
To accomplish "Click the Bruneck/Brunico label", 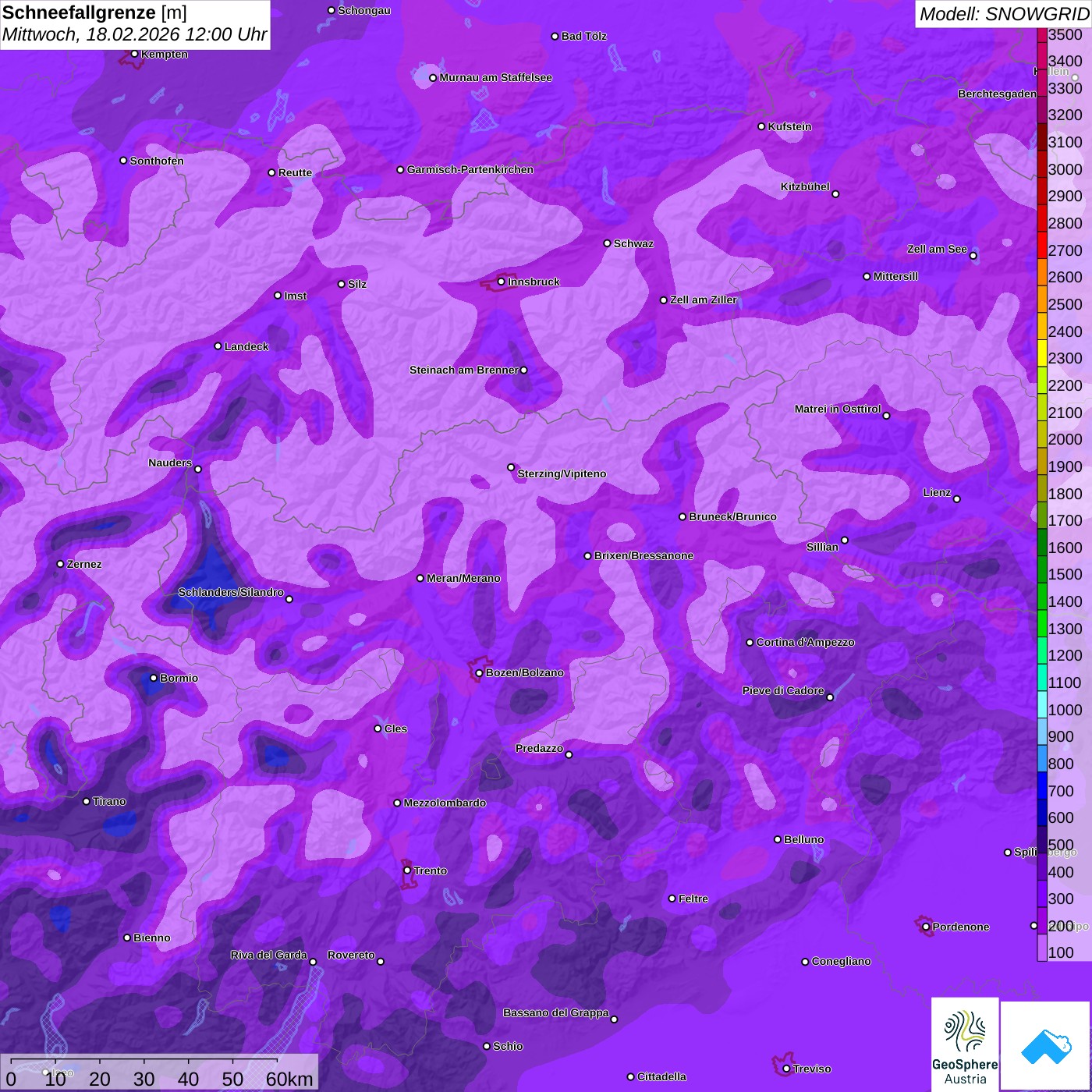I will coord(732,516).
